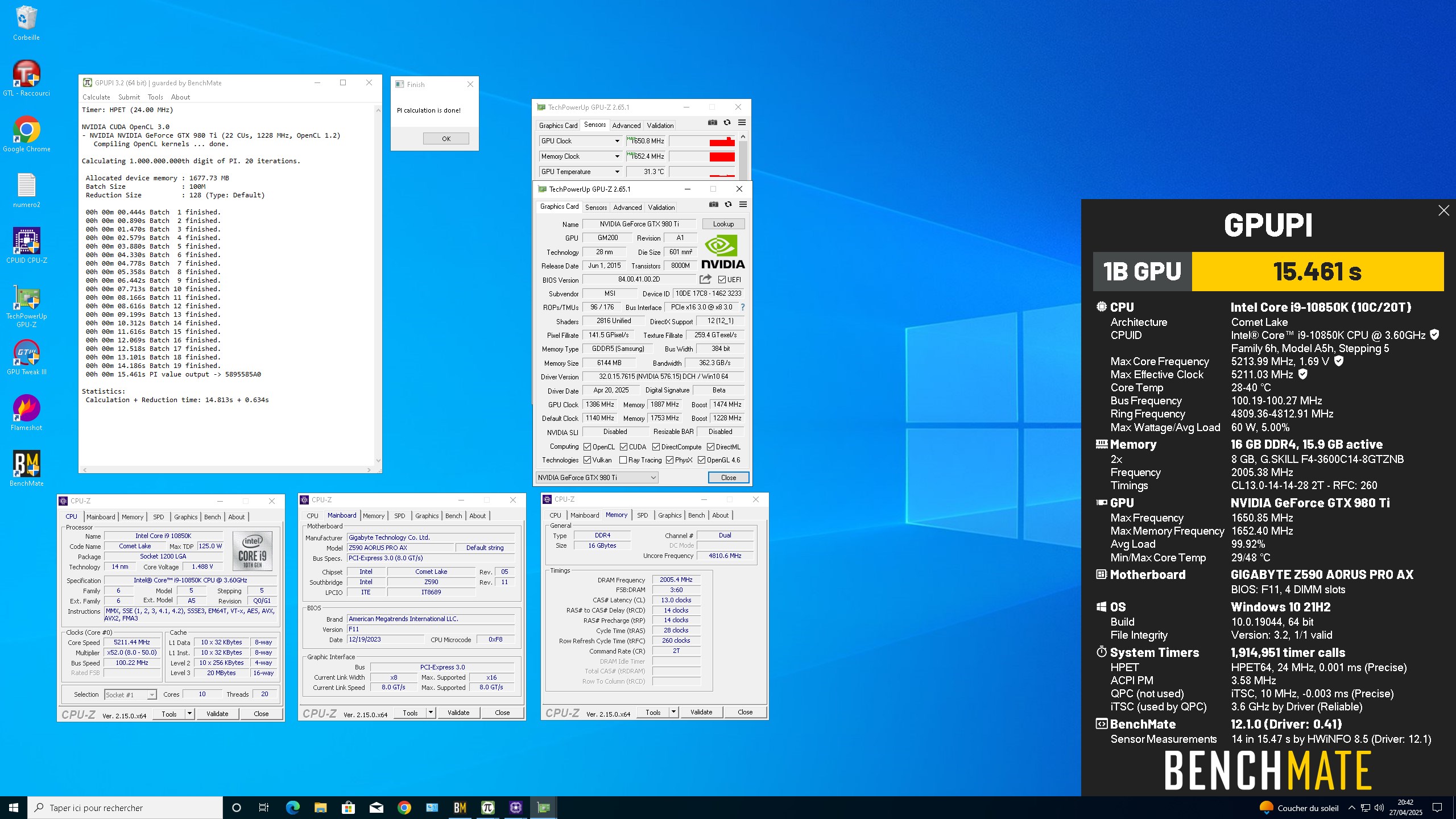Open File Explorer from the taskbar
Image resolution: width=1456 pixels, height=819 pixels.
(320, 808)
